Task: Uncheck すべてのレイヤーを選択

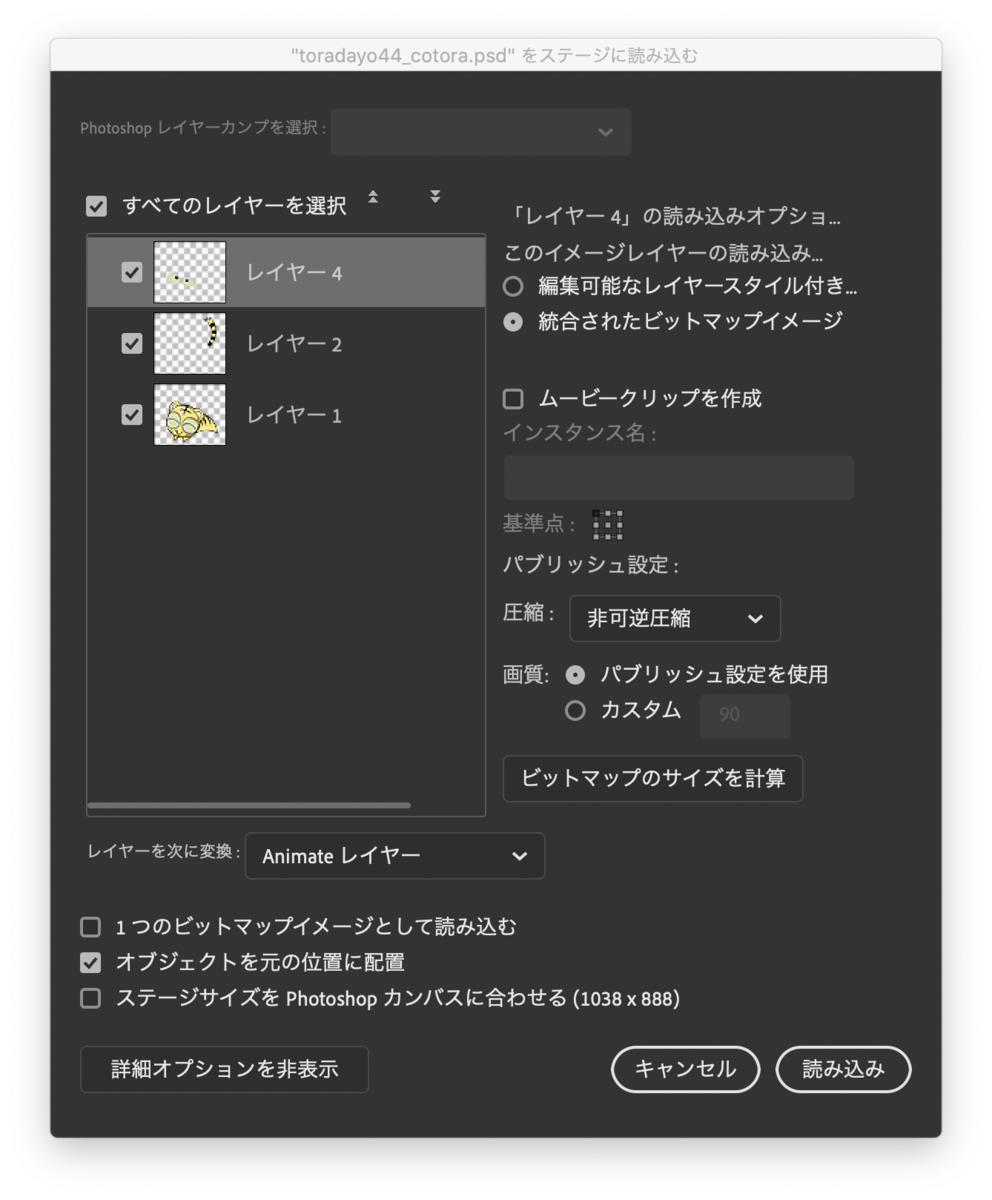Action: [96, 206]
